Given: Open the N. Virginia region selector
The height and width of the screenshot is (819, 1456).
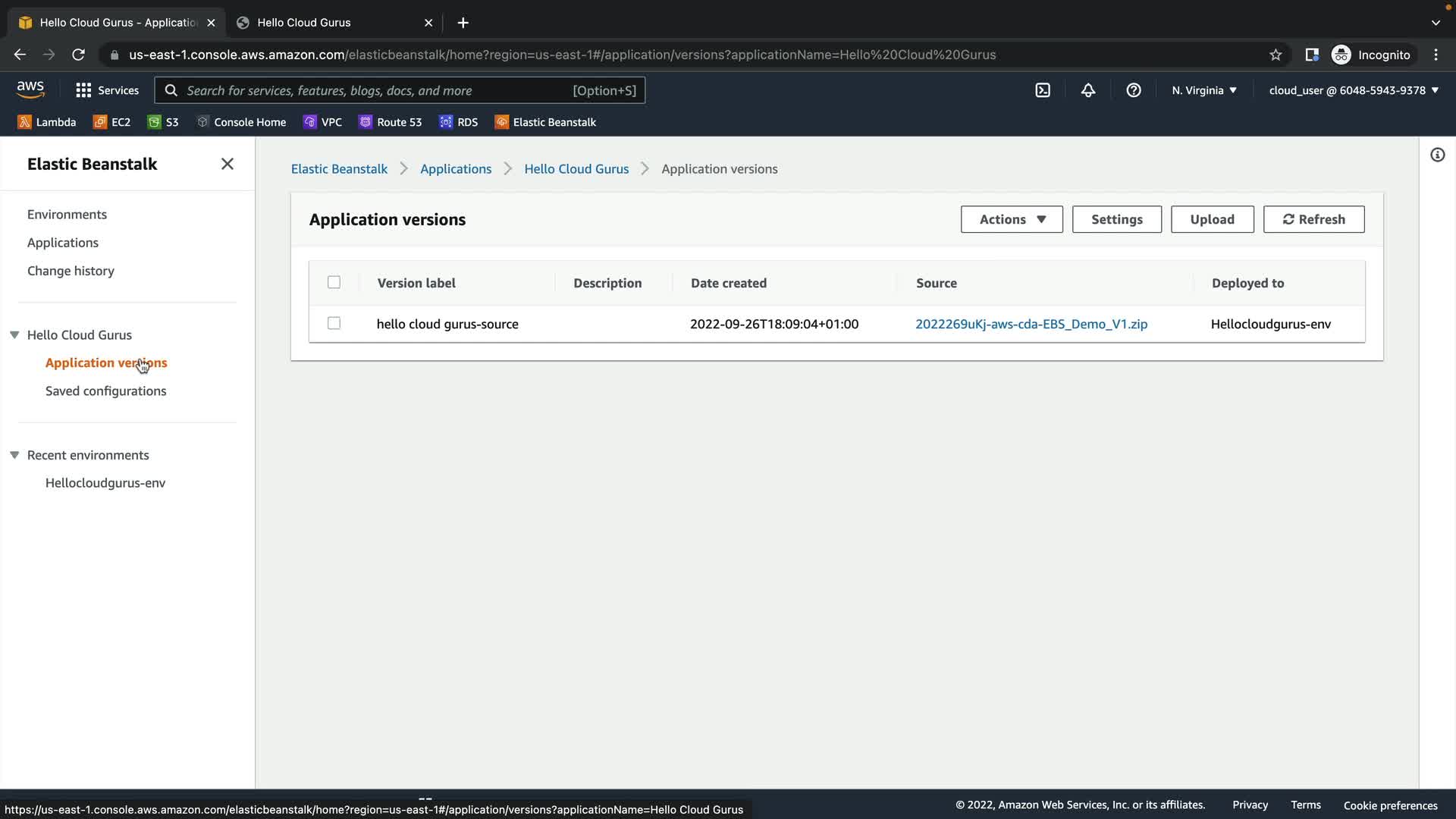Looking at the screenshot, I should click(1204, 90).
